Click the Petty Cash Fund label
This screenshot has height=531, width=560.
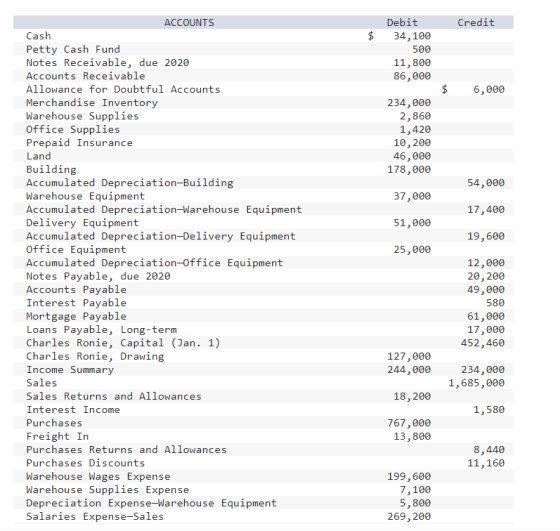pyautogui.click(x=73, y=49)
